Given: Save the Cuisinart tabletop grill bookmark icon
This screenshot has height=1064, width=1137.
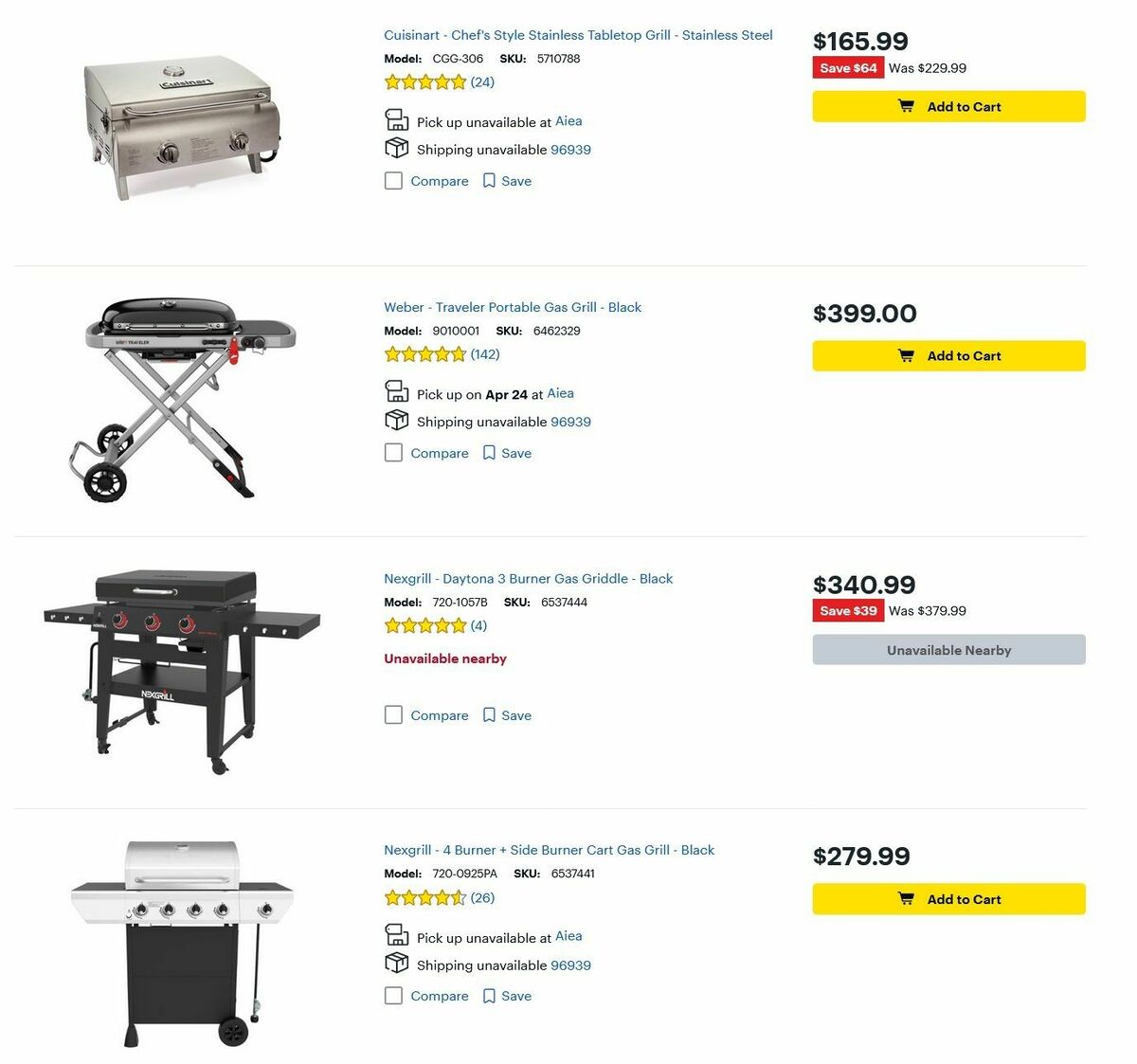Looking at the screenshot, I should 489,181.
